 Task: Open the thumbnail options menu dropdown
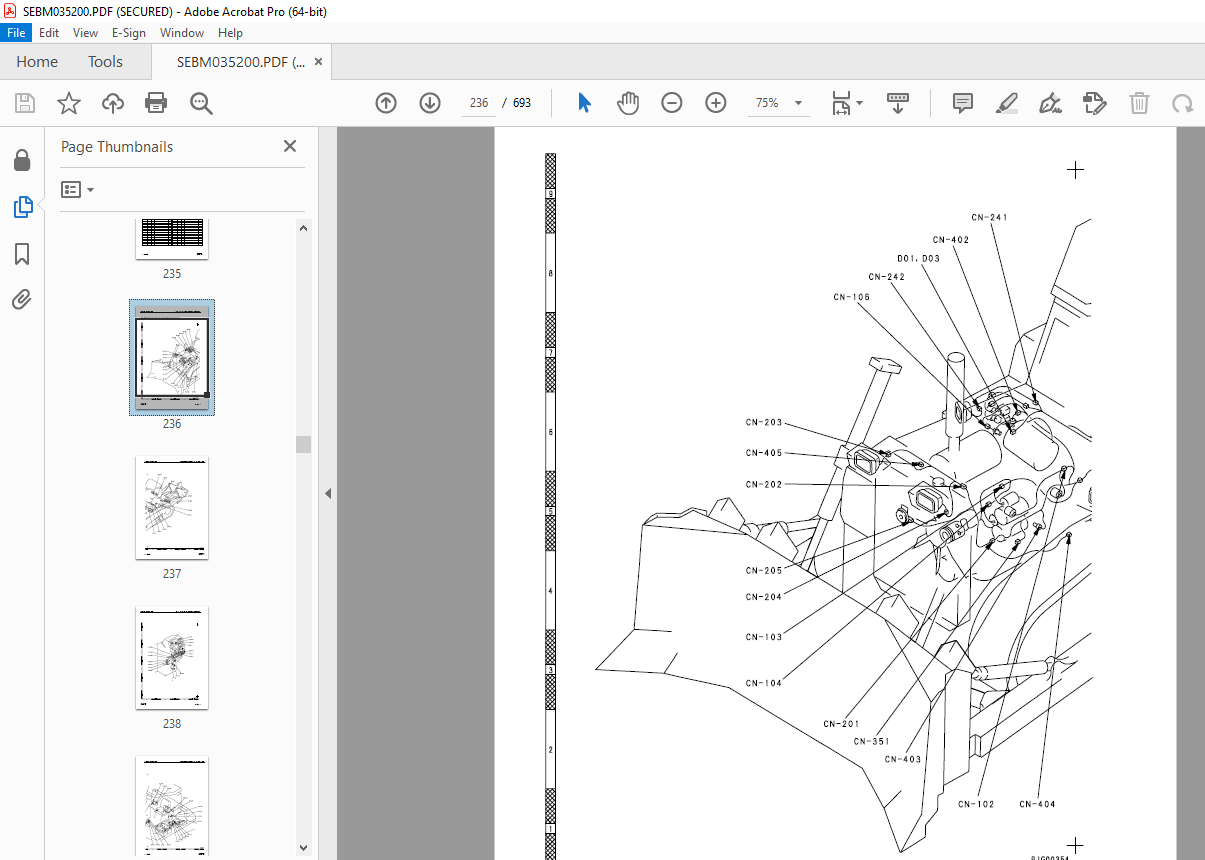[x=77, y=189]
